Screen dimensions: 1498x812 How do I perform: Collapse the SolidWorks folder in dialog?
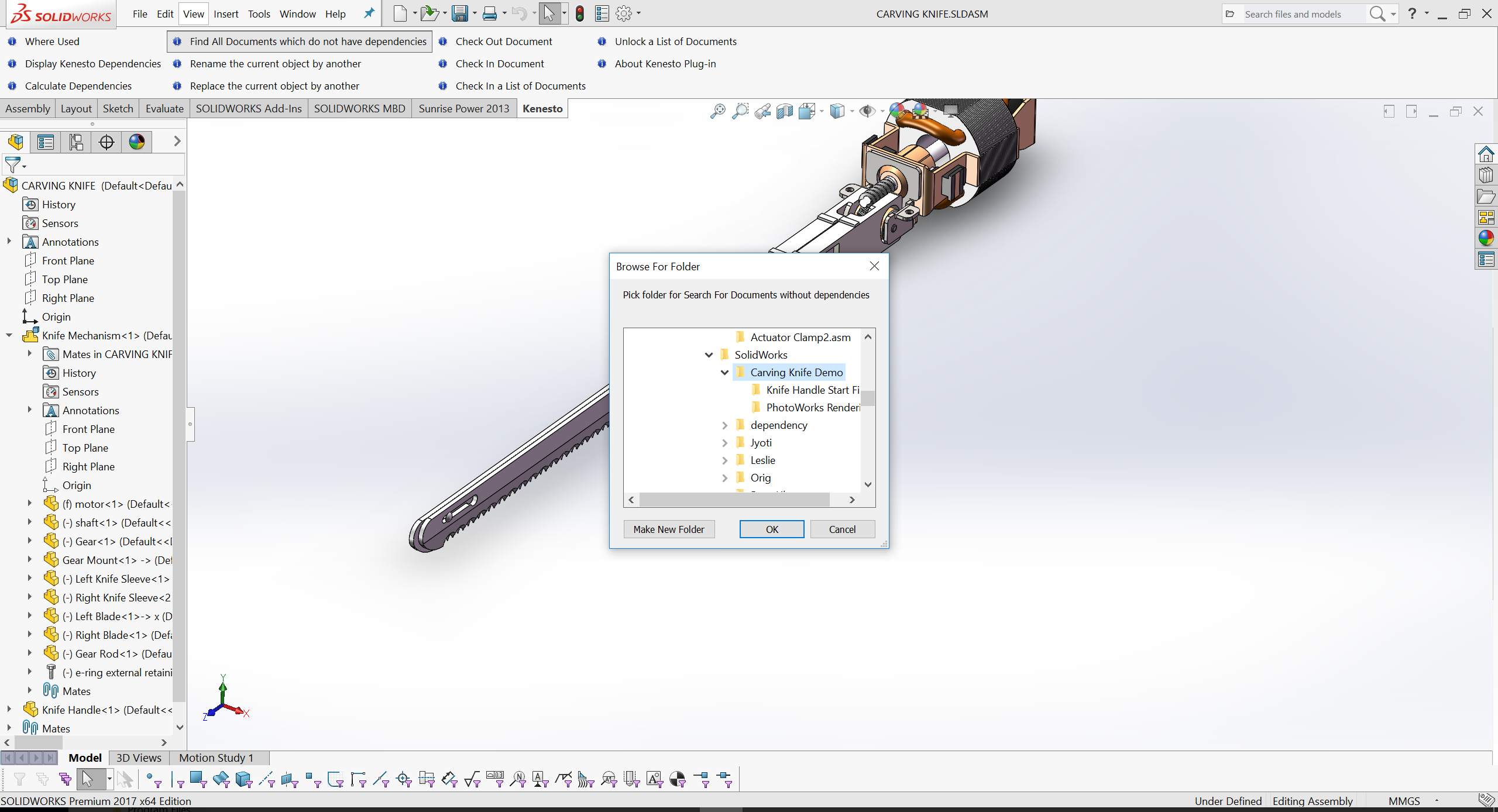tap(709, 355)
